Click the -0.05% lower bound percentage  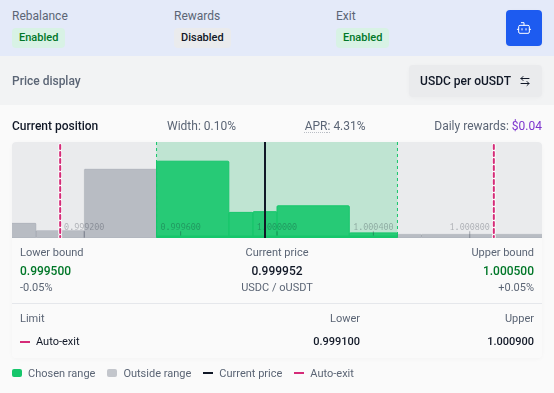tap(36, 287)
